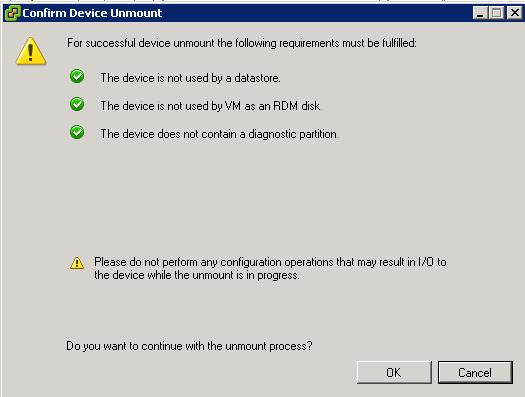The width and height of the screenshot is (525, 397).
Task: Click the text 'The device is not used by VM as an RDM disk.'
Action: tap(212, 106)
